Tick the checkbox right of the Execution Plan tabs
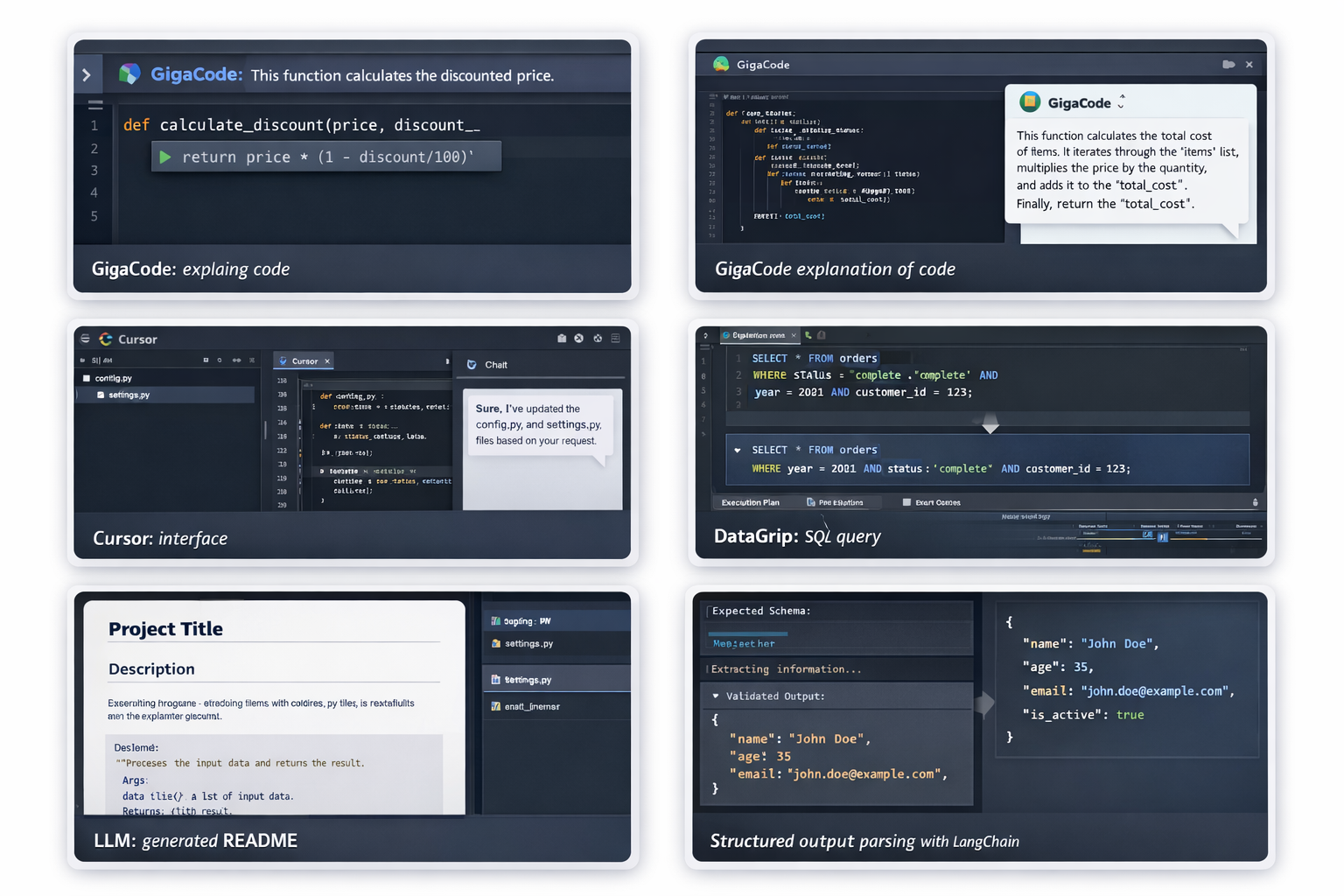Image resolution: width=1344 pixels, height=896 pixels. (x=906, y=502)
